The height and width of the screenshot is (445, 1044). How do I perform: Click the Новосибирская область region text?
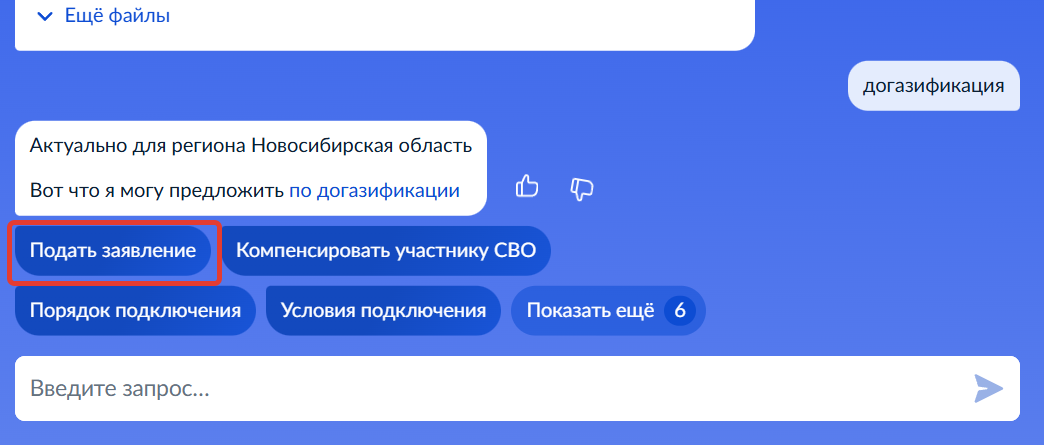click(361, 146)
